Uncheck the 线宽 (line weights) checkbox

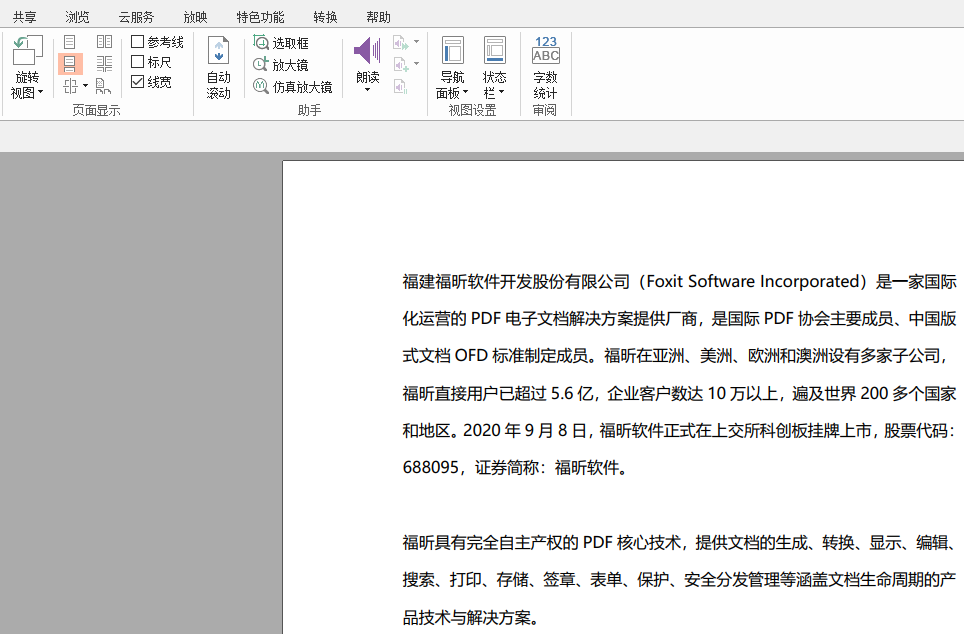[x=137, y=82]
